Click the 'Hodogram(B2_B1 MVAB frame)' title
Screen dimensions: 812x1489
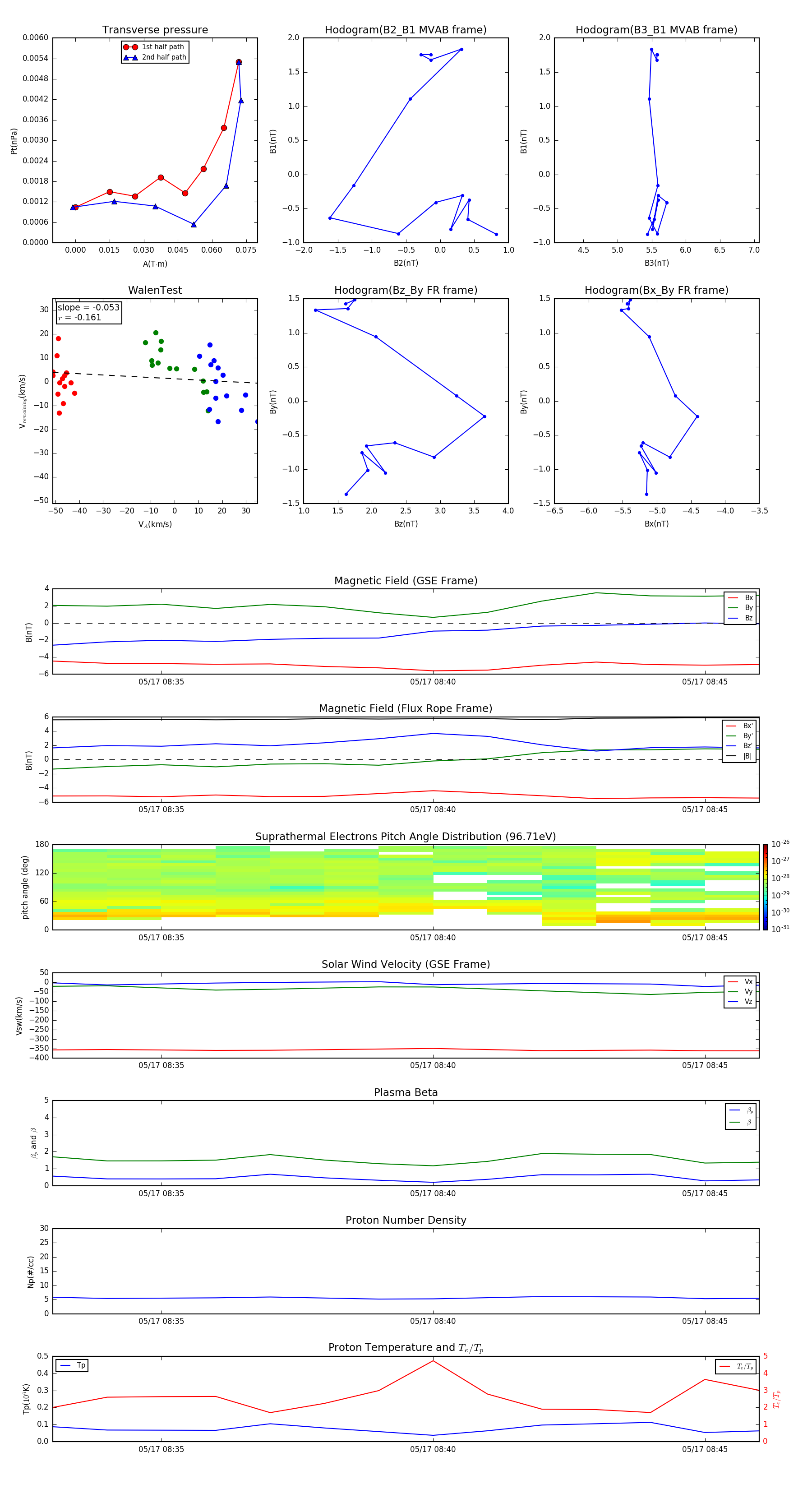click(x=406, y=30)
